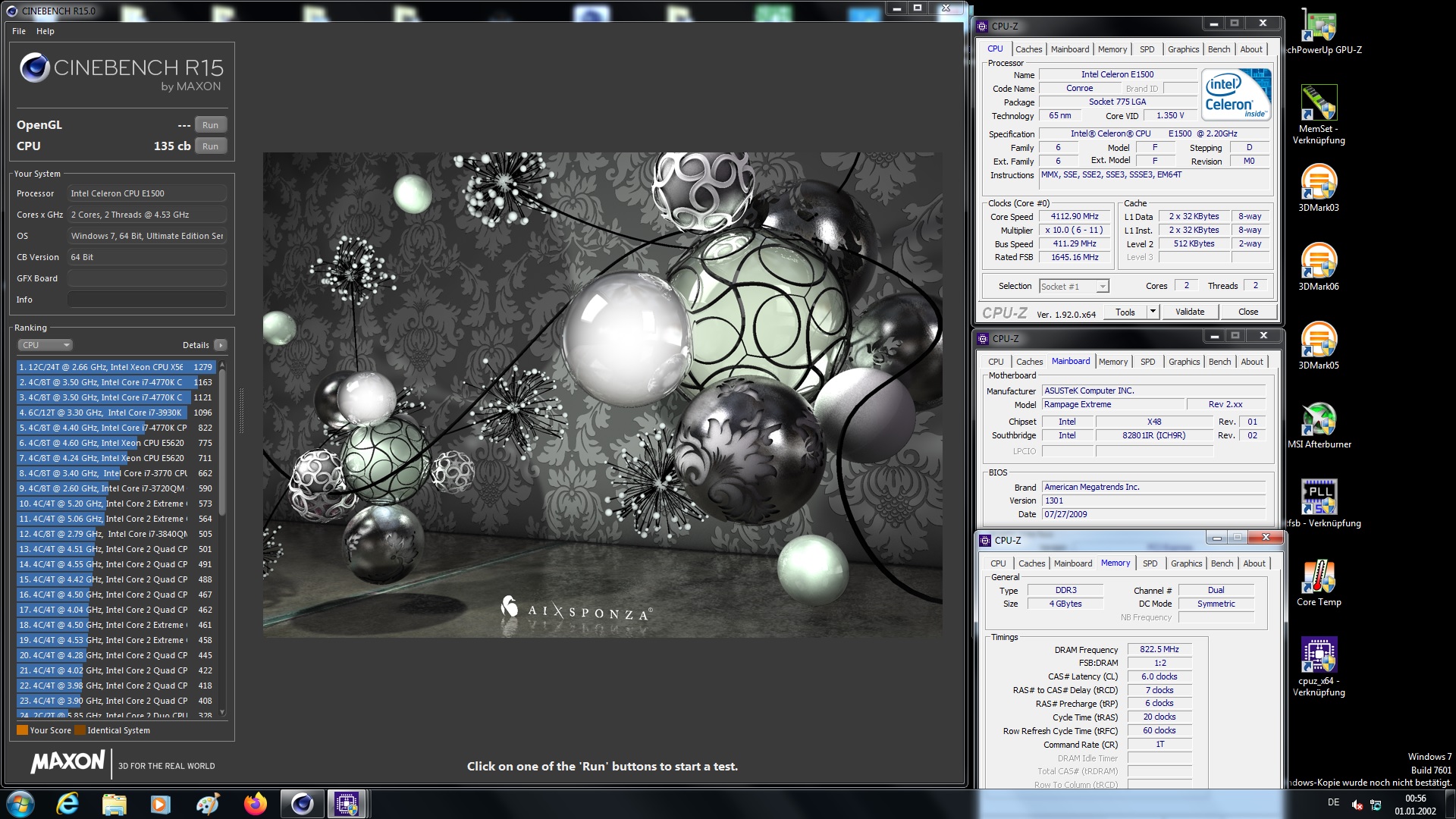Select ranking entry 1 Intel Xeon X5650
1456x819 pixels.
(117, 367)
